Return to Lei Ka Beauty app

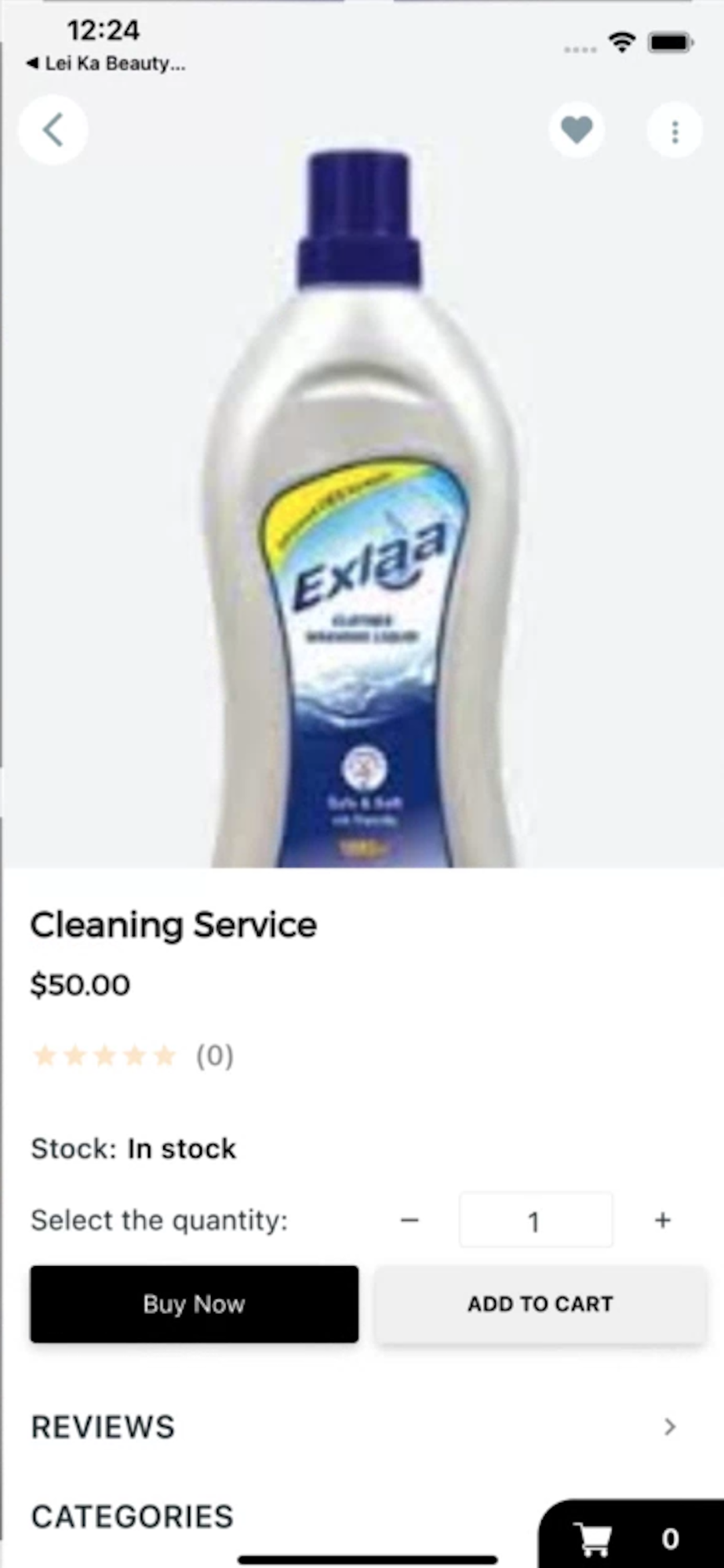click(x=106, y=64)
